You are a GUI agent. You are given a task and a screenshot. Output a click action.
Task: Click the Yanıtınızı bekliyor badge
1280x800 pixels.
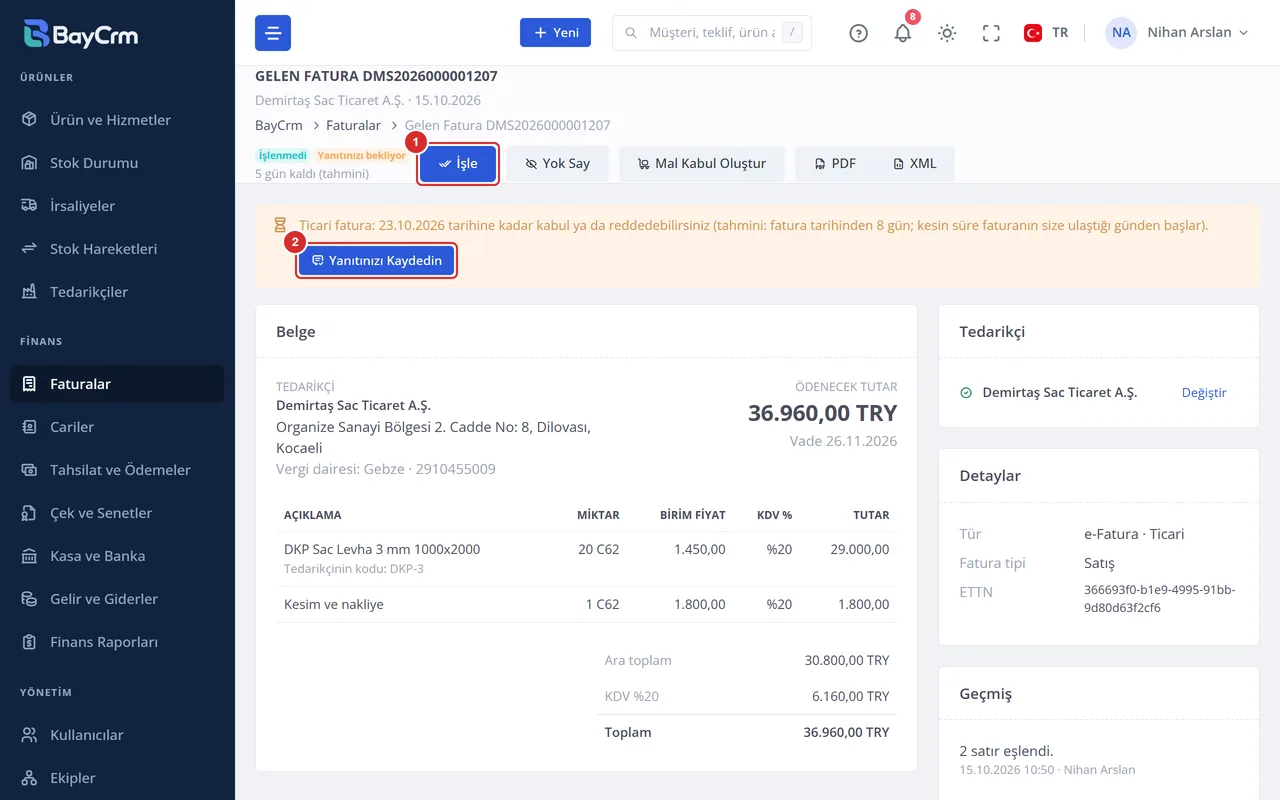click(x=362, y=156)
